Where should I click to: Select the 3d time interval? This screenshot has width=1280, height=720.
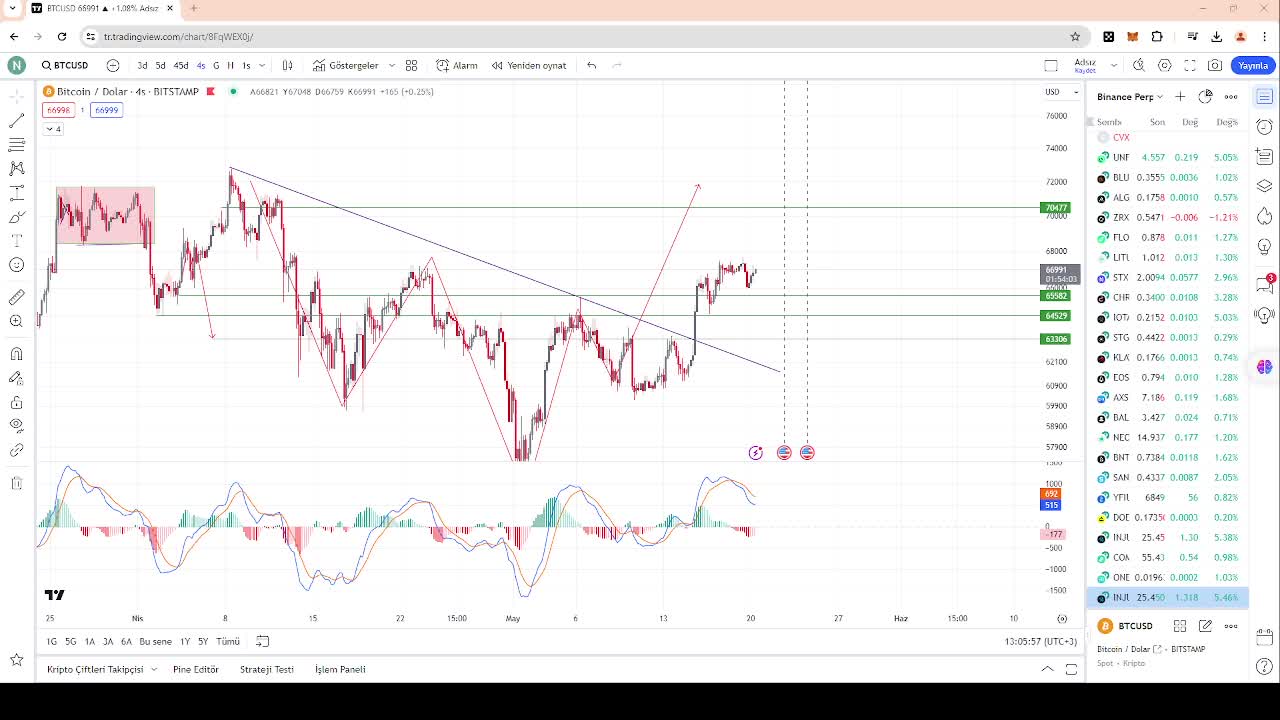(x=142, y=65)
